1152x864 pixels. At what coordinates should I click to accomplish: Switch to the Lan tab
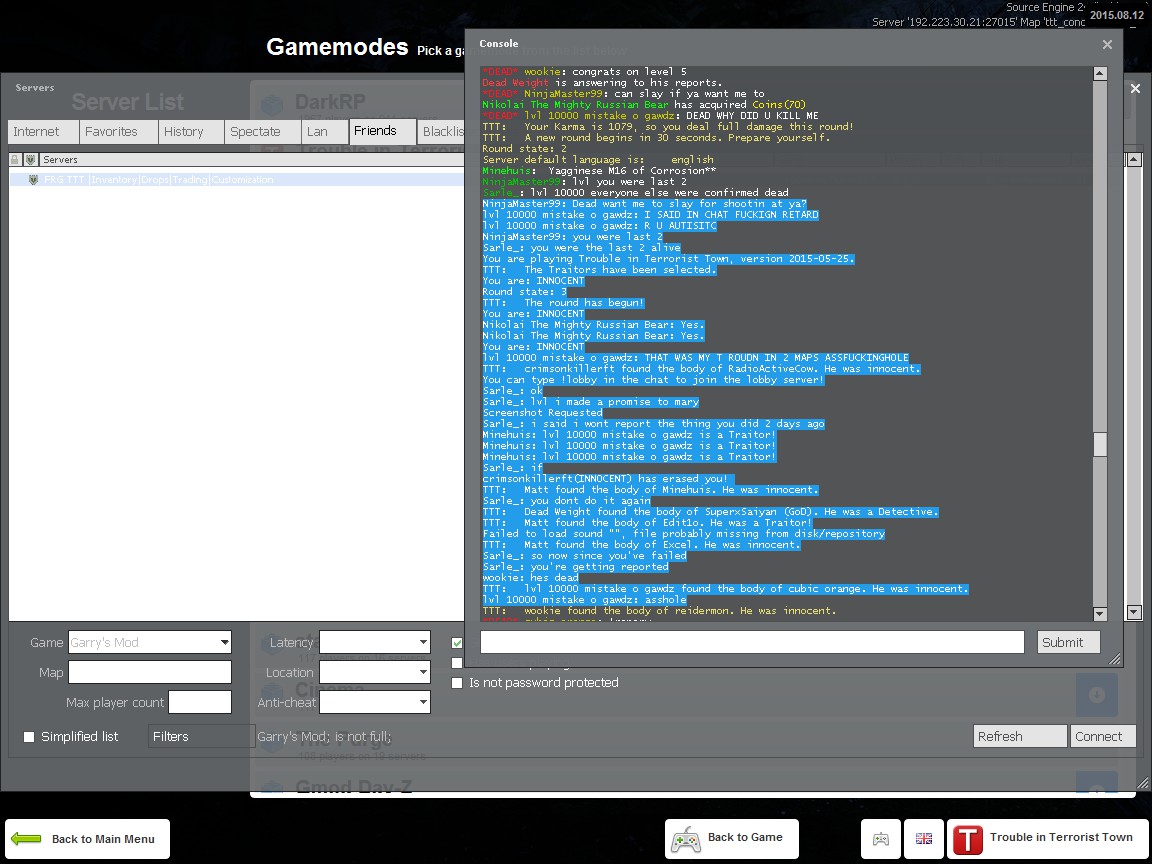[x=324, y=132]
